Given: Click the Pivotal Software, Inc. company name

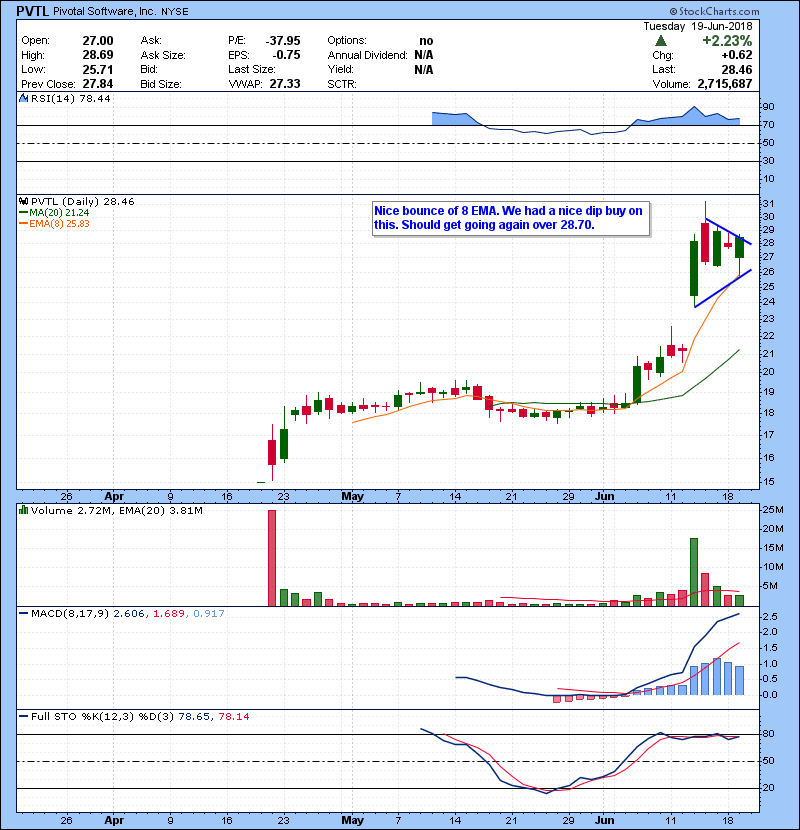Looking at the screenshot, I should [x=105, y=11].
